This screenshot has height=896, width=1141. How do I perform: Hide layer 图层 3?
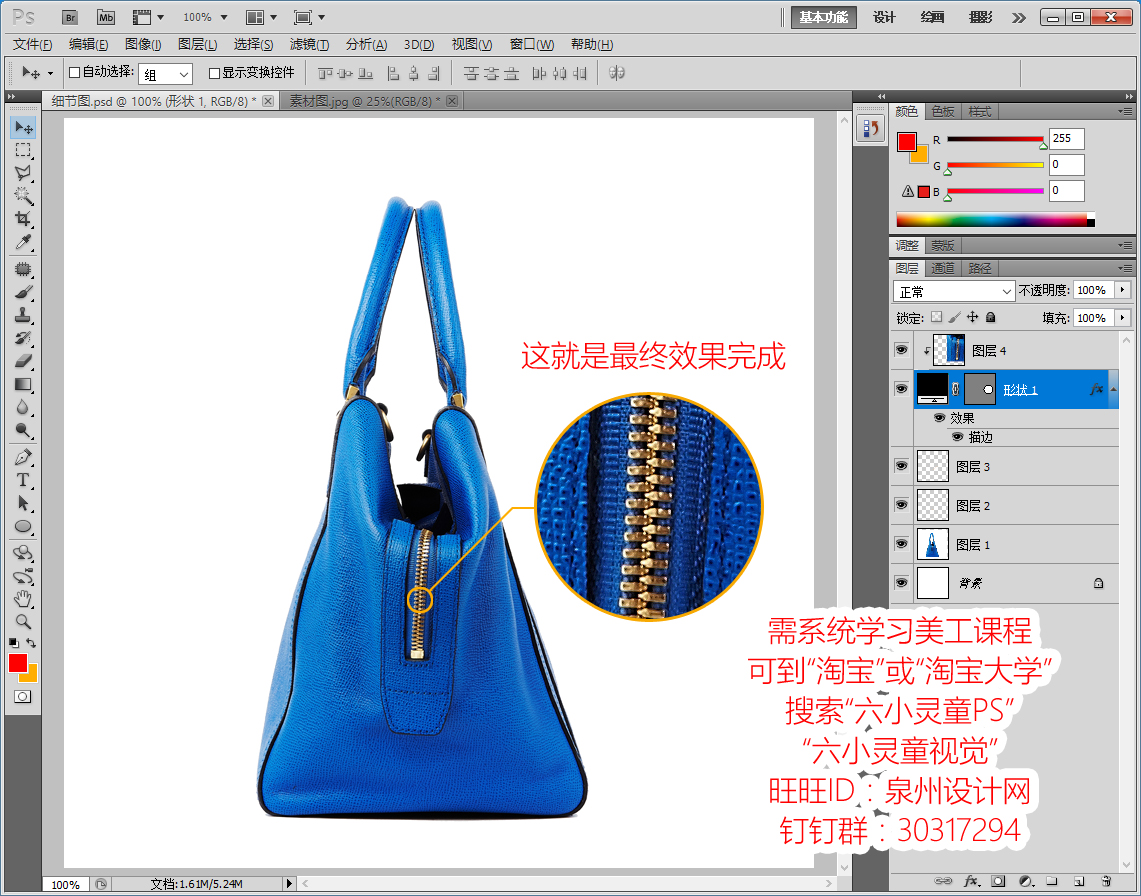[902, 466]
